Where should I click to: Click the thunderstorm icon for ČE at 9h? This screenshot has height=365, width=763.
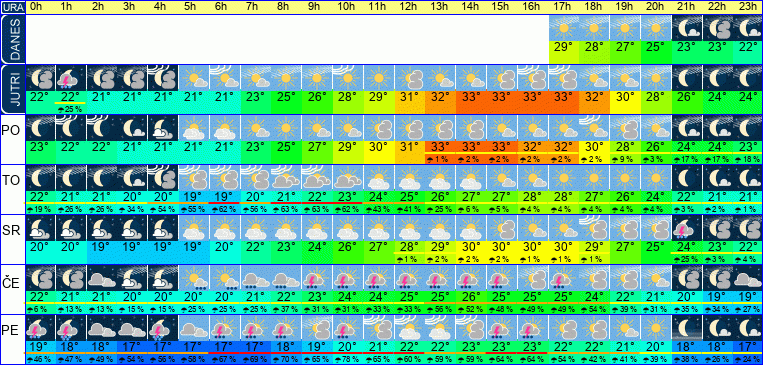[x=317, y=278]
